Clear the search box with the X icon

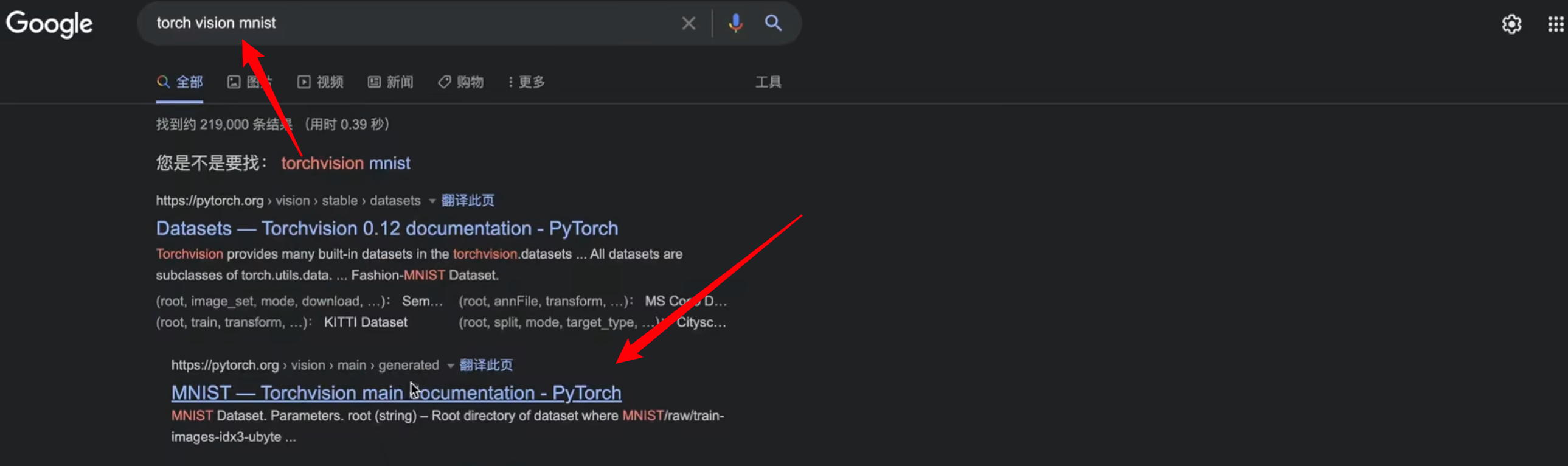(689, 23)
